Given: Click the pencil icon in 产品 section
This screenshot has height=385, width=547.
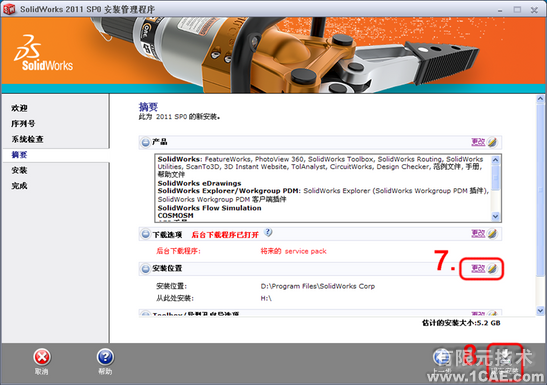Looking at the screenshot, I should [492, 142].
